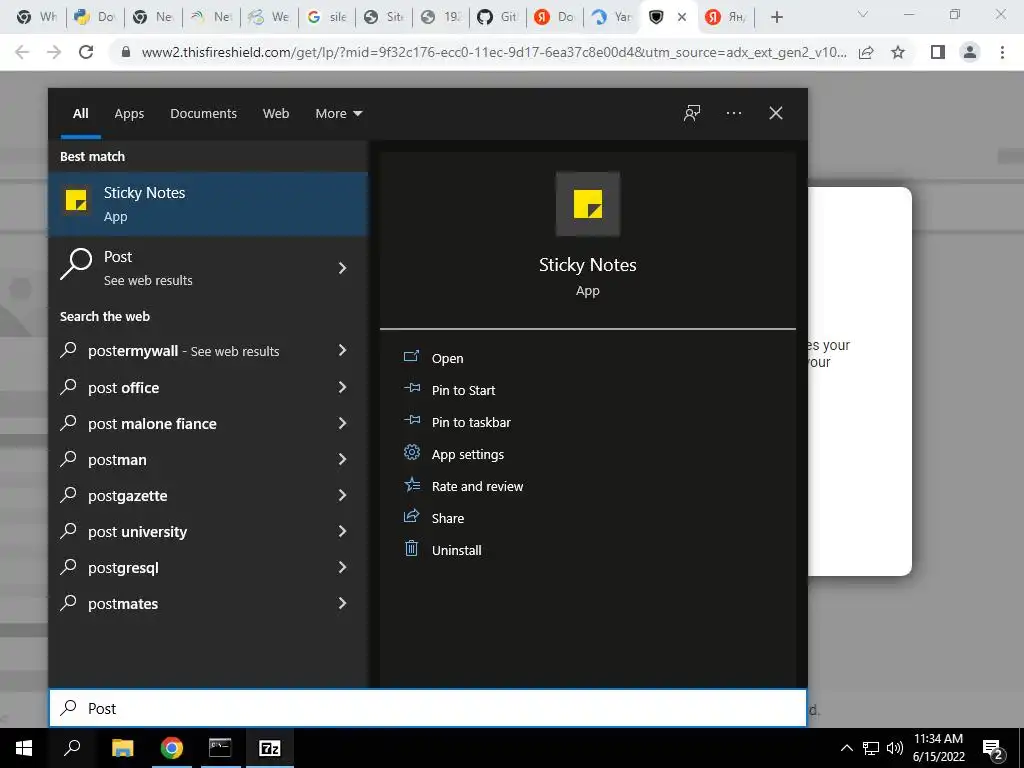Click the trash icon beside Uninstall
1024x768 pixels.
(x=411, y=548)
